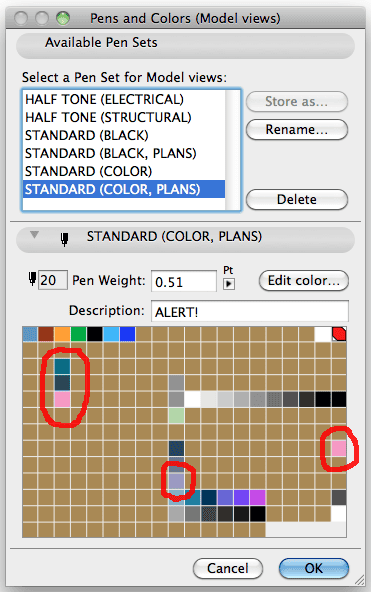Screen dimensions: 371x592
Task: Click the pen icon beside pen number 20
Action: pos(32,279)
